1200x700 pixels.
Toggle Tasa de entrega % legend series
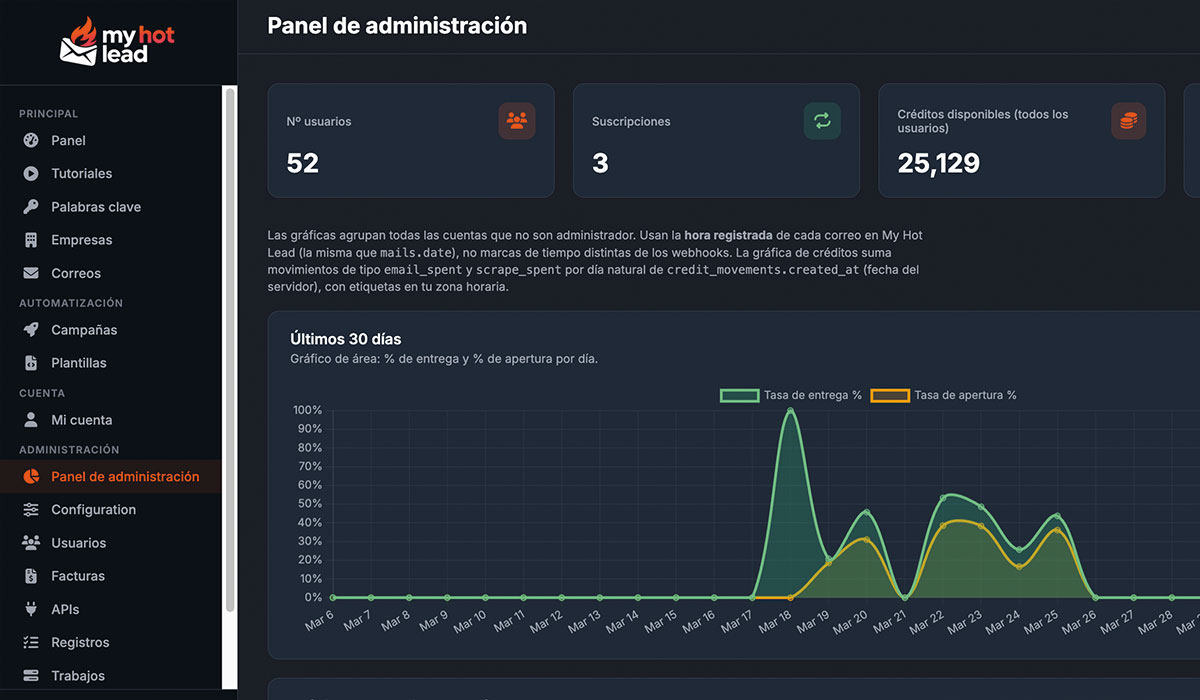coord(791,395)
